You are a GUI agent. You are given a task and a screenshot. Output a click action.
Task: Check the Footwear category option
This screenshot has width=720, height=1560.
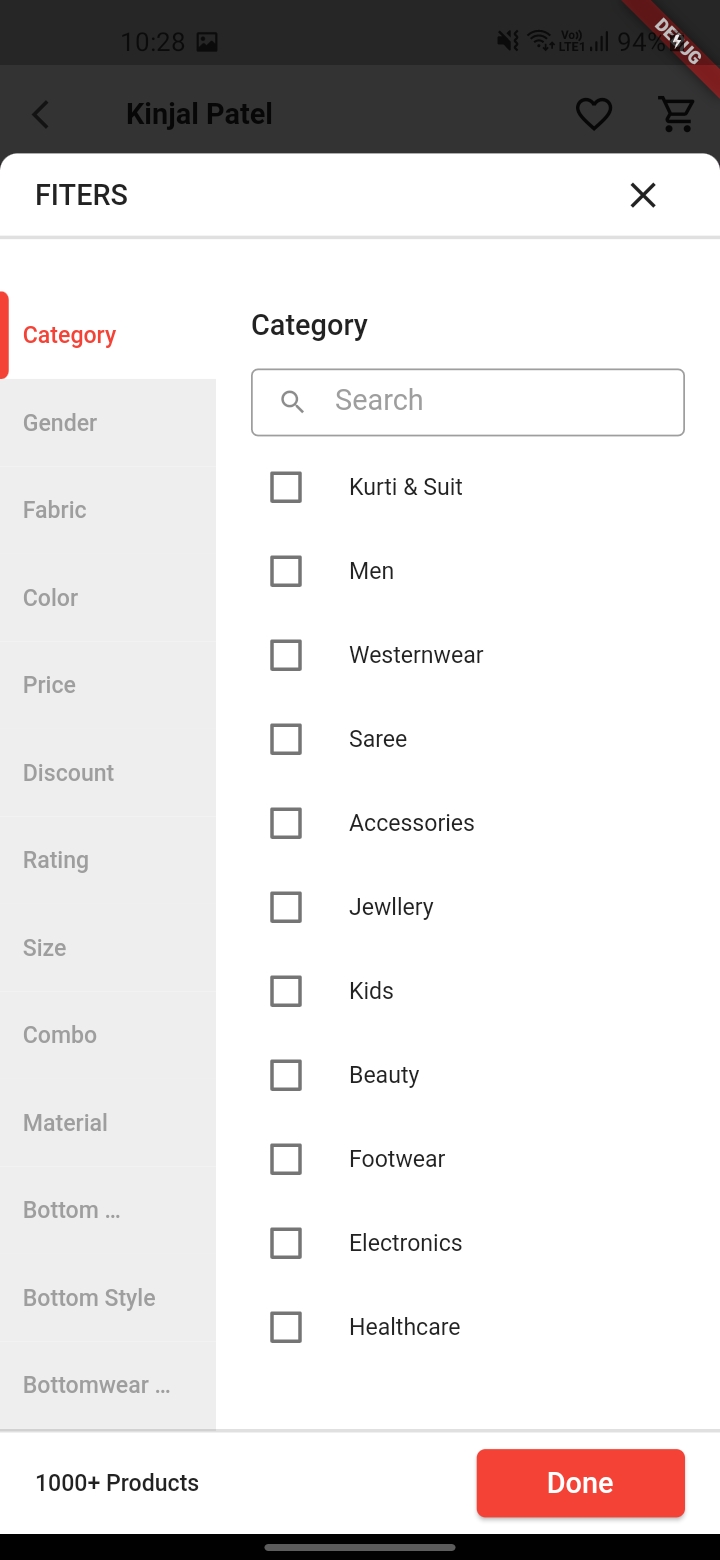point(286,1159)
